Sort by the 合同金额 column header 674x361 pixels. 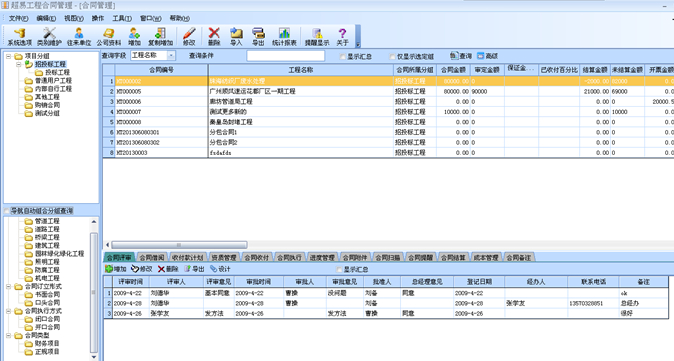(453, 70)
